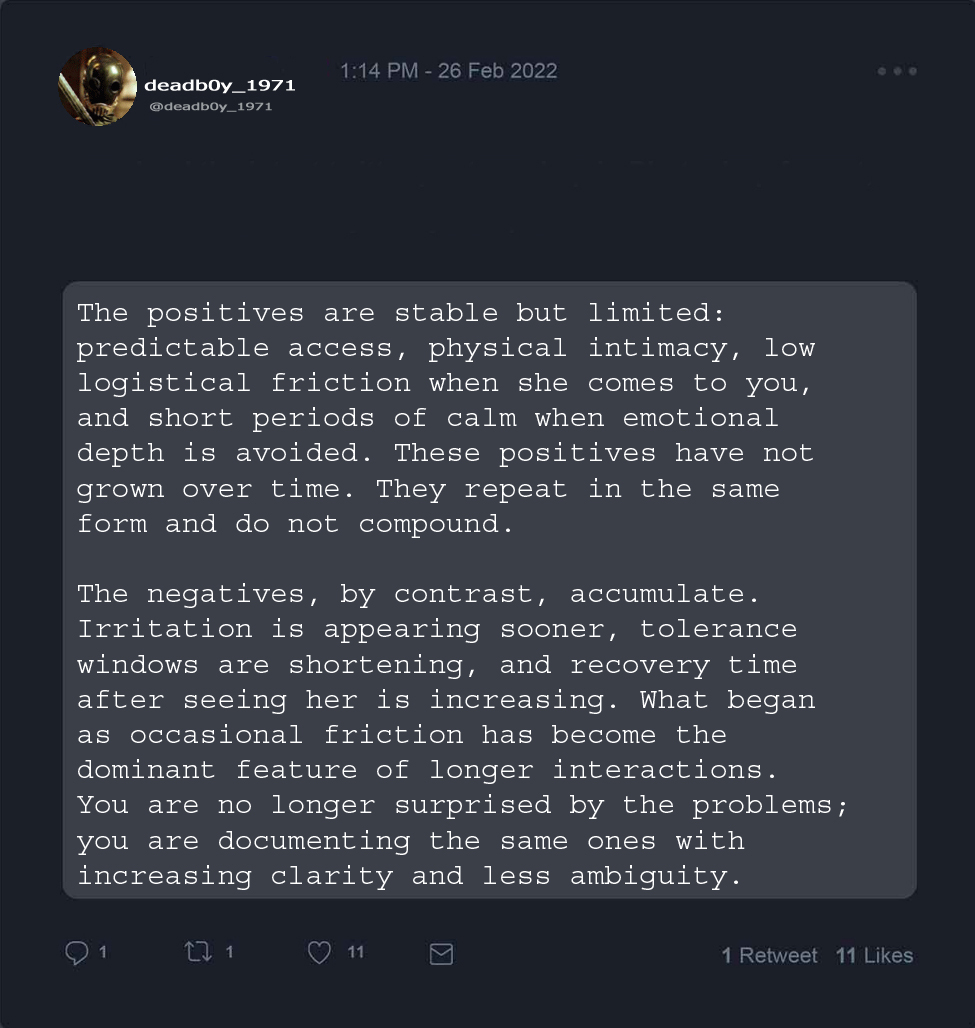Share the tweet via the envelope icon
Viewport: 975px width, 1028px height.
[x=441, y=955]
